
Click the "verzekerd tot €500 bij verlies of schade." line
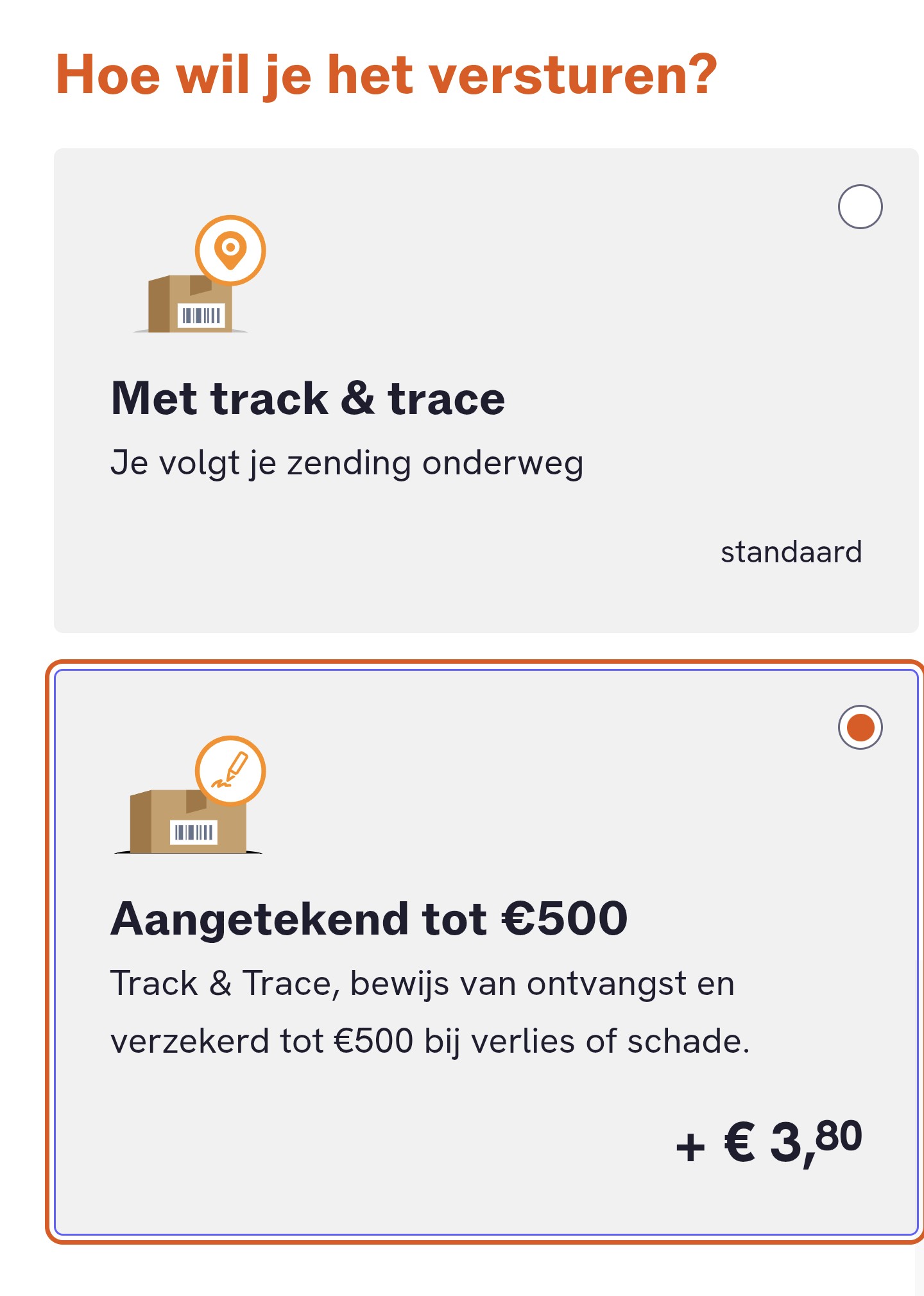(430, 1041)
